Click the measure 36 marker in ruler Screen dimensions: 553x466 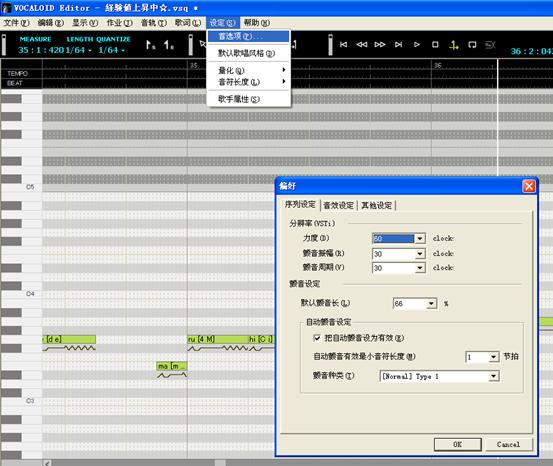pos(438,66)
